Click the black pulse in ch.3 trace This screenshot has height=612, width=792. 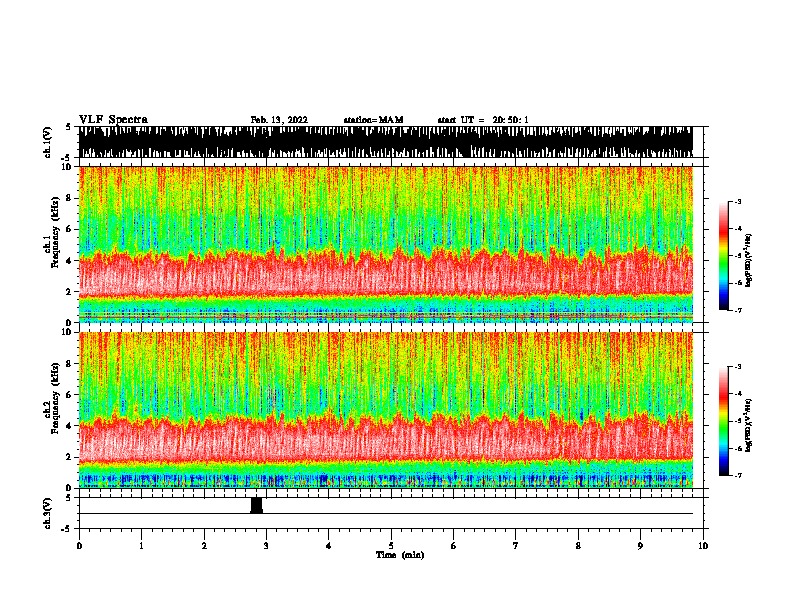click(257, 505)
